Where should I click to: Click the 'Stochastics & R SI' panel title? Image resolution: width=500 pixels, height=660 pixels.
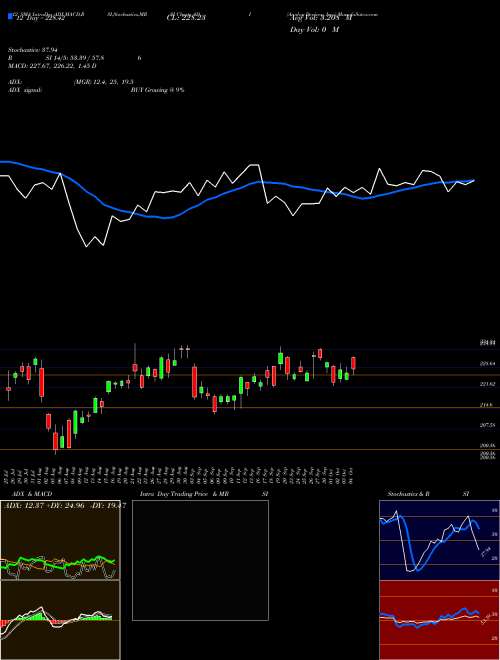pos(428,493)
